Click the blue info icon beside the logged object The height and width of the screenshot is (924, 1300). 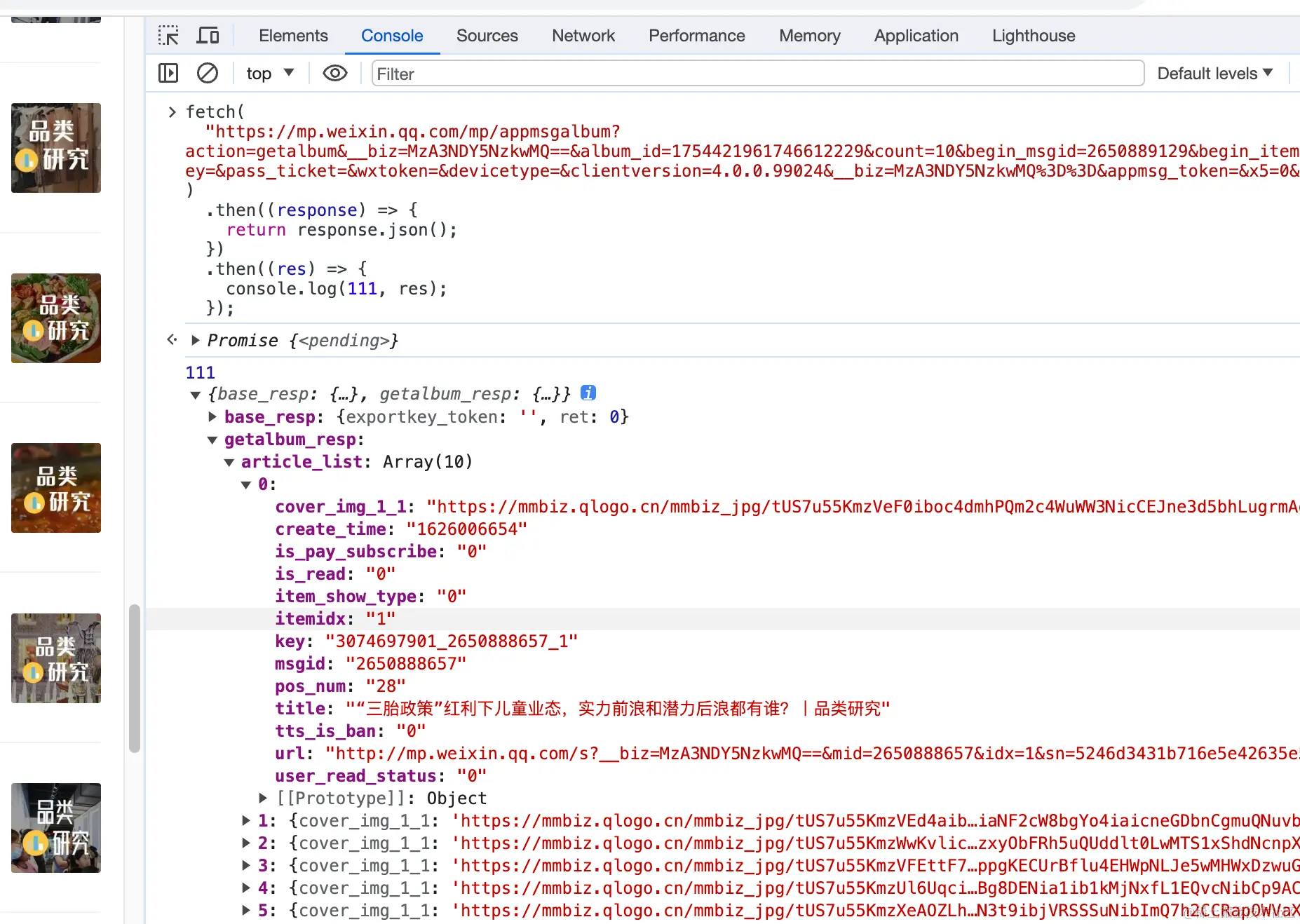588,393
